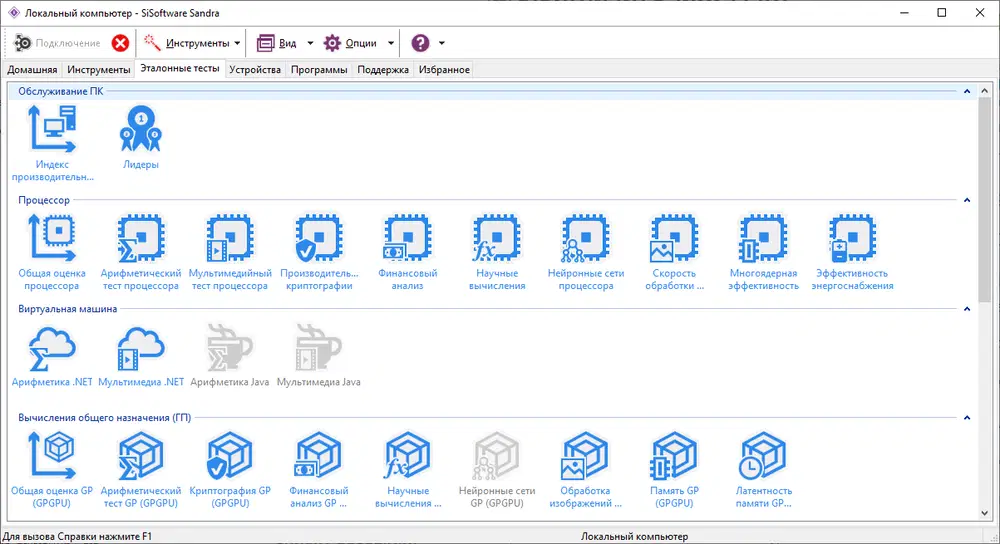This screenshot has height=544, width=1000.
Task: Select the Эталонные тесты tab
Action: pyautogui.click(x=180, y=68)
